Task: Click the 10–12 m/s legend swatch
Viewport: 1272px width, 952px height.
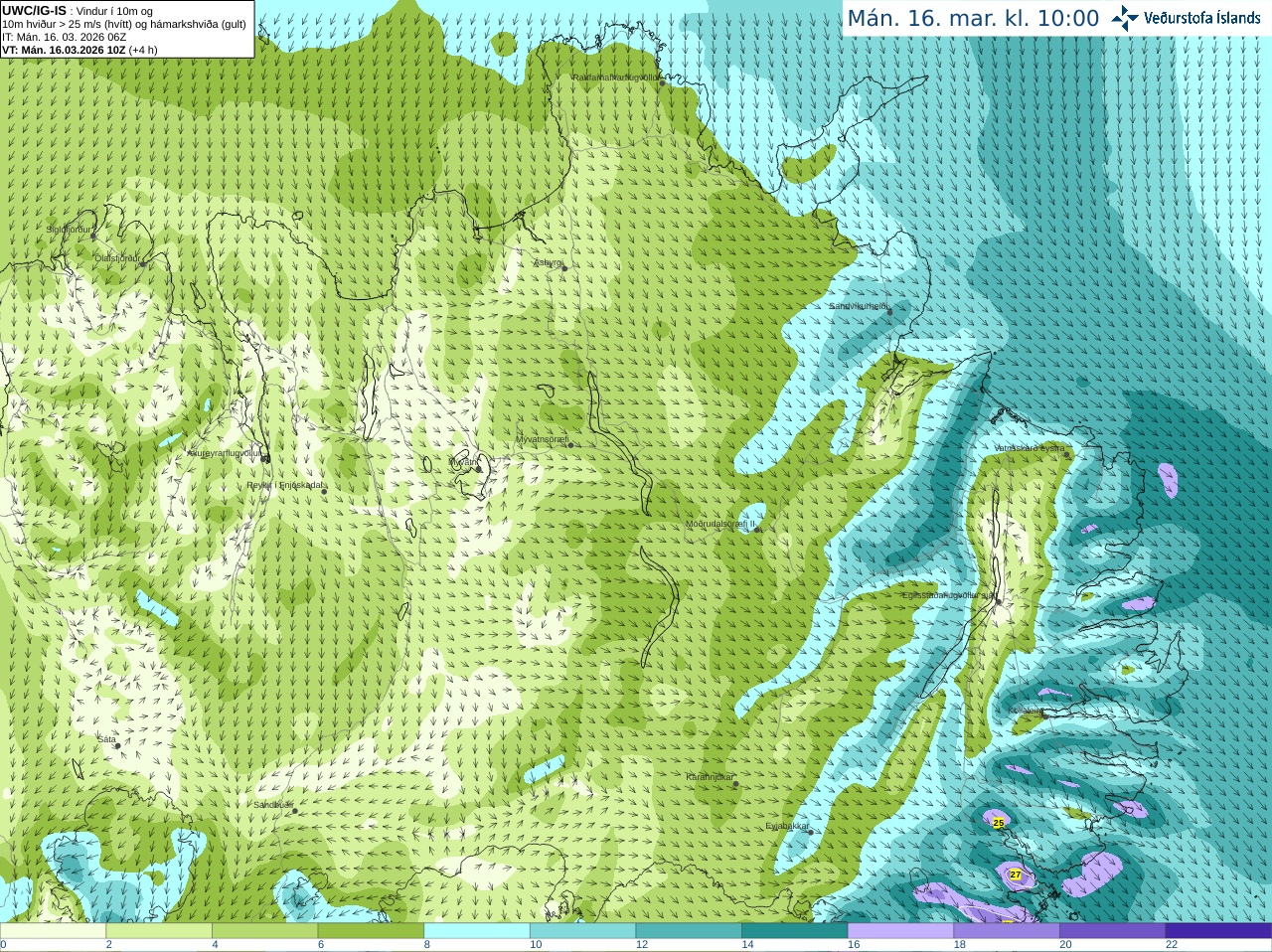Action: 582,931
